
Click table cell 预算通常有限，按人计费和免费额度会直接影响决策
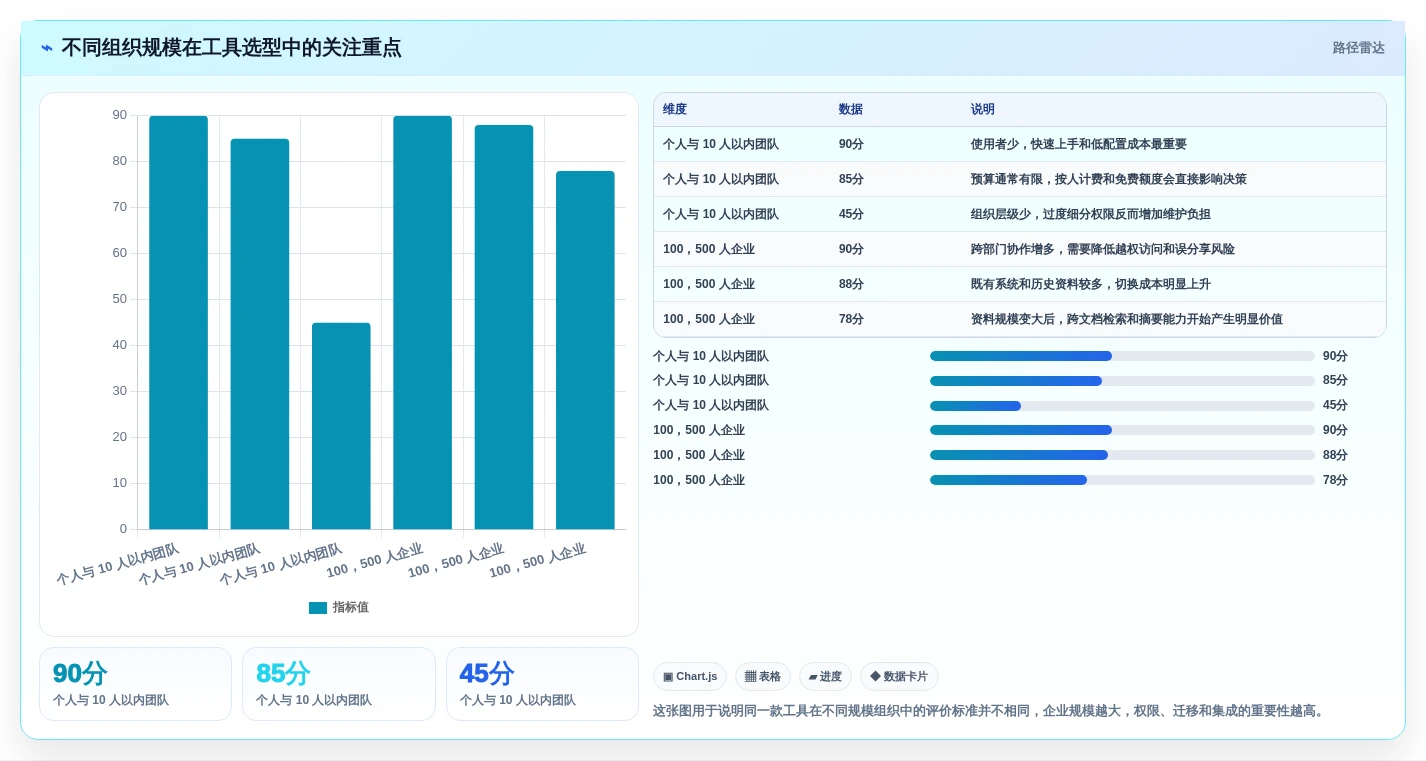click(x=1109, y=179)
